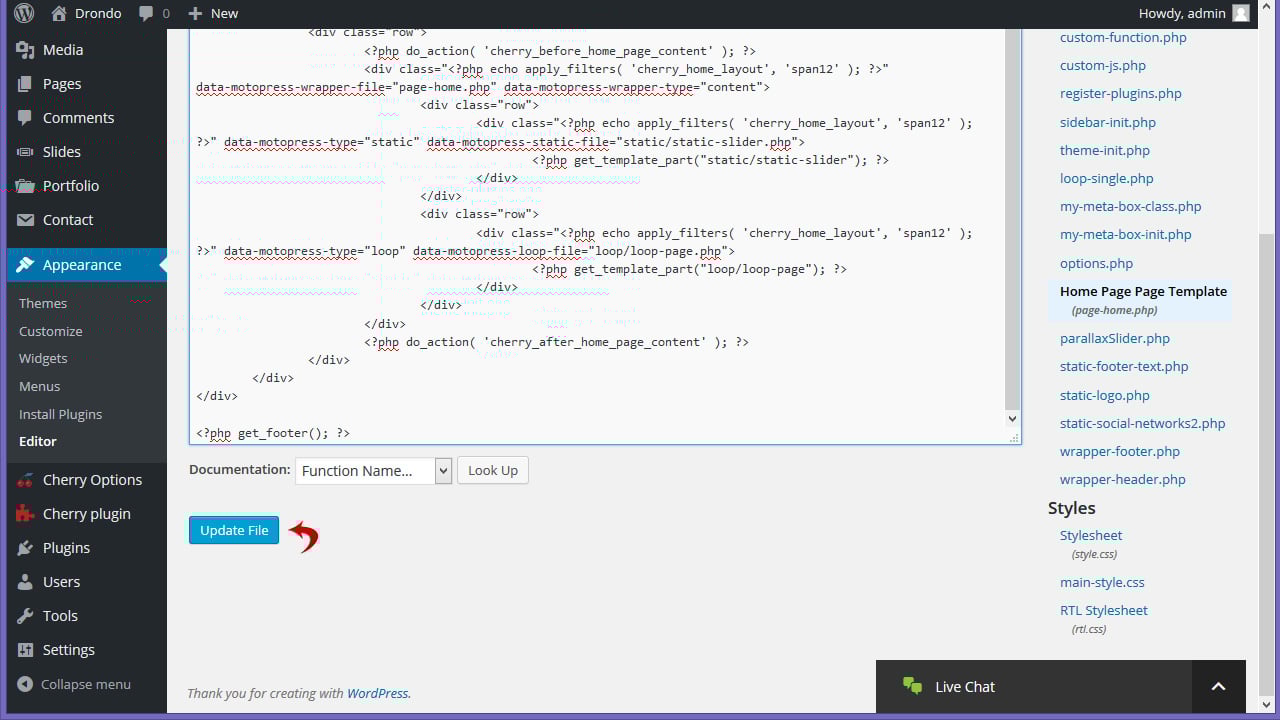Click the Live Chat label
1280x720 pixels.
click(x=965, y=686)
